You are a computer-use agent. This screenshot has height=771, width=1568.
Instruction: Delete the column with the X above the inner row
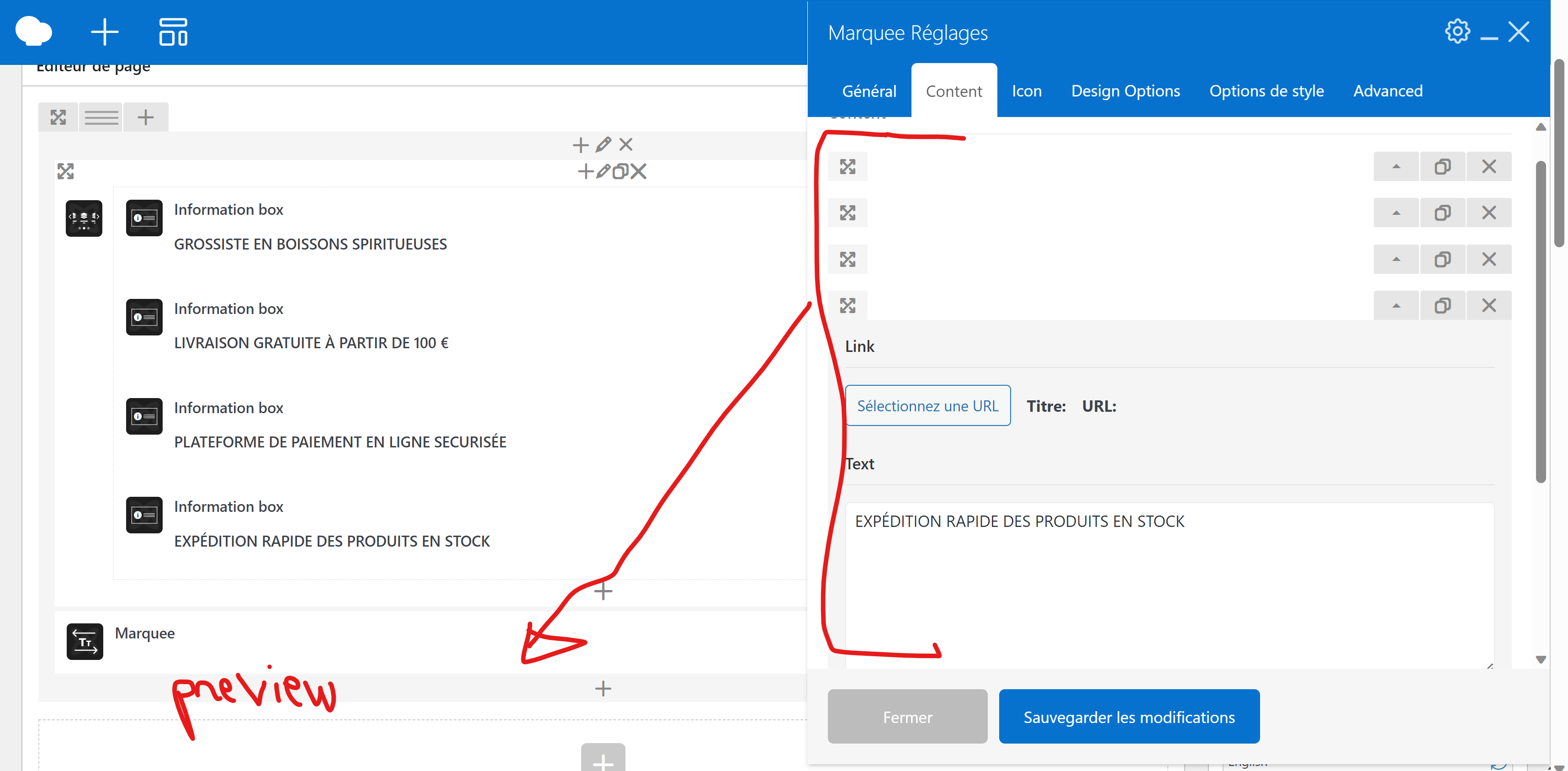click(626, 144)
